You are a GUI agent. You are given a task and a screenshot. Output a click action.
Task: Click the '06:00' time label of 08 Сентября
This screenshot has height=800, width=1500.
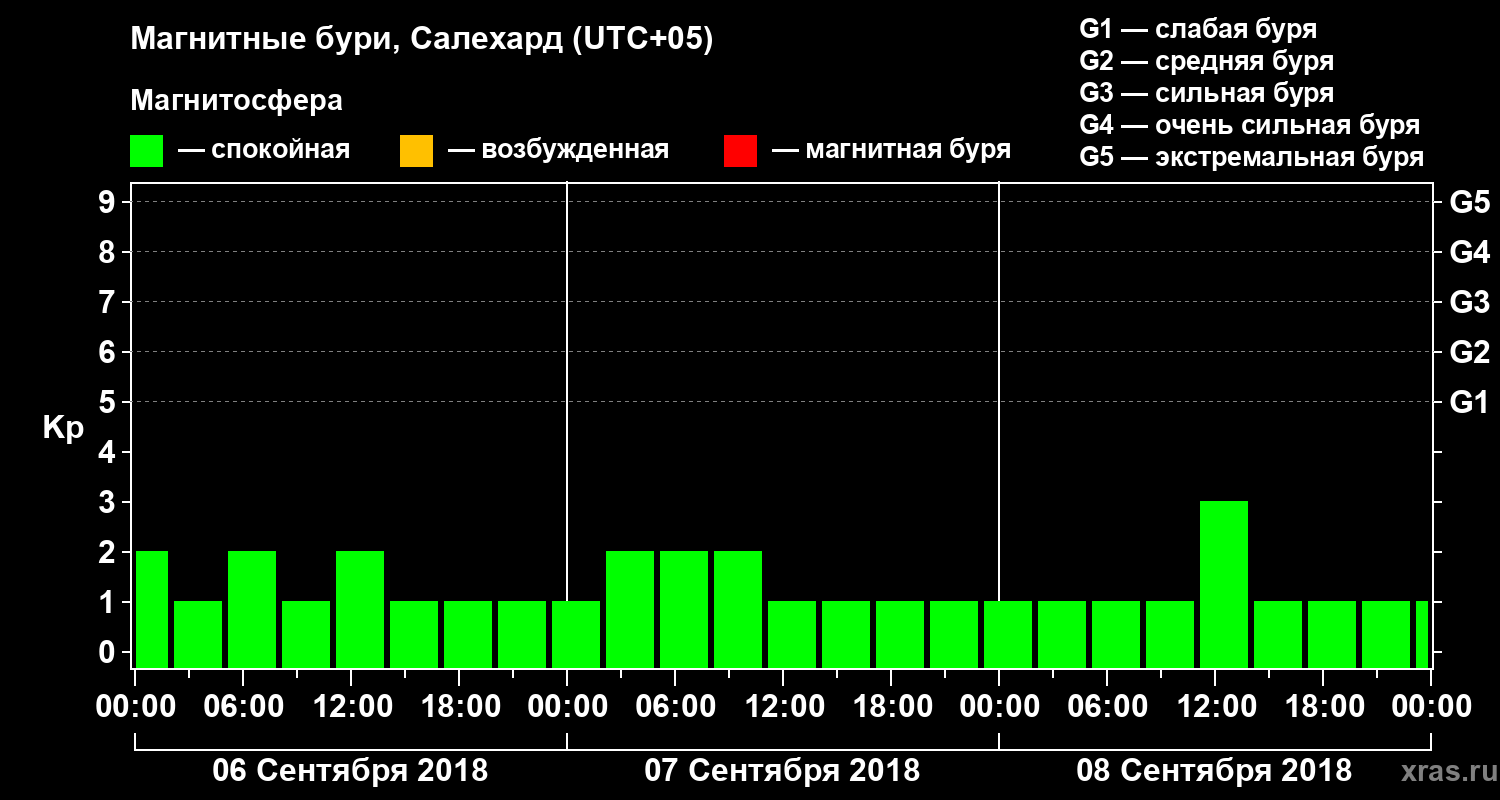pyautogui.click(x=1108, y=707)
